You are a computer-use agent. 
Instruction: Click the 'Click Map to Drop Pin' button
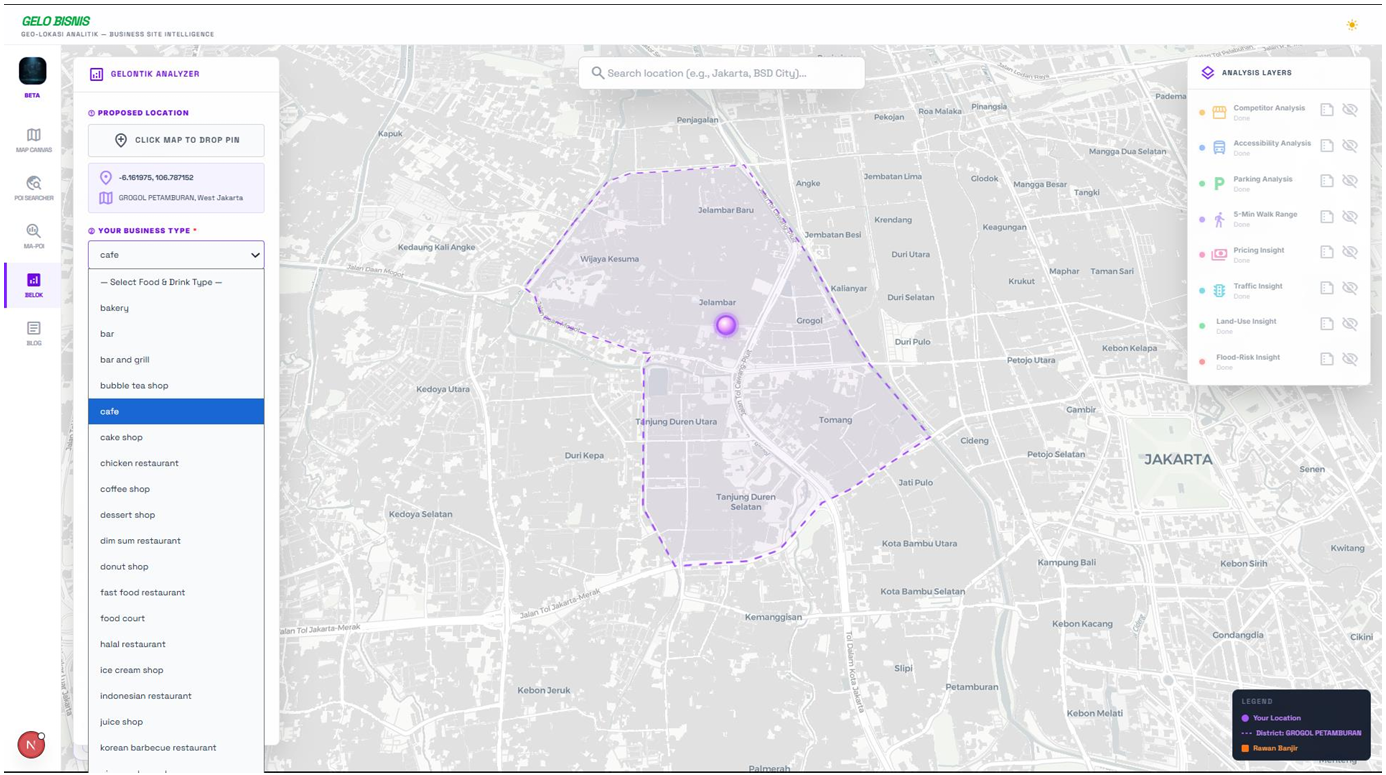point(176,140)
